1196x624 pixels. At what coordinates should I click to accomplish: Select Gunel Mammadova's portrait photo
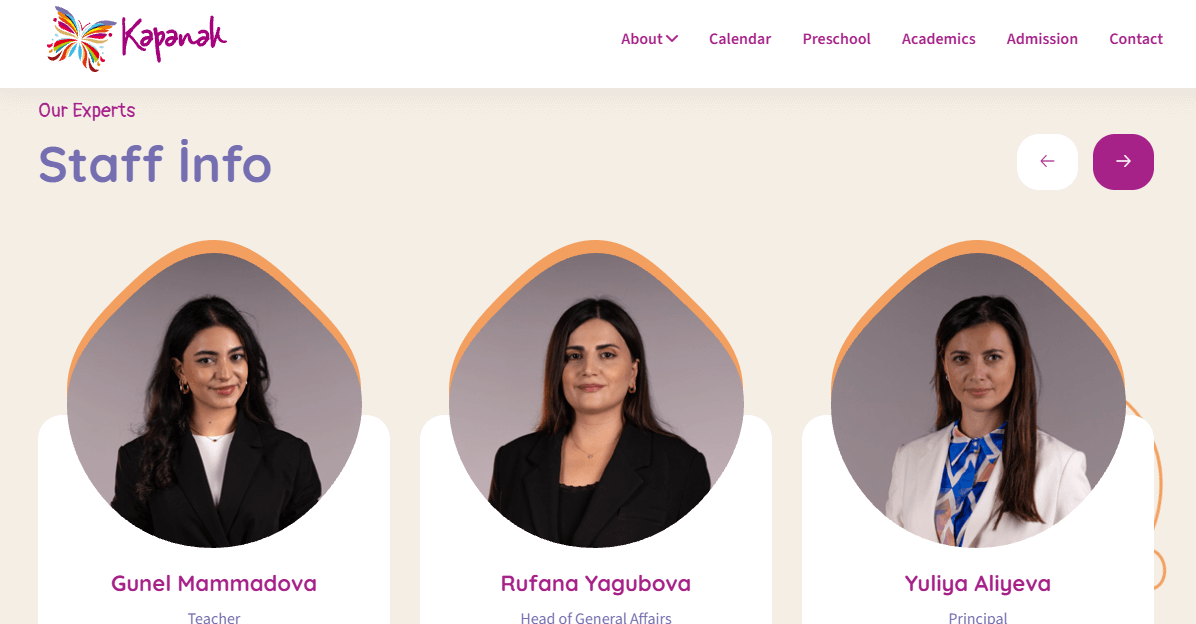click(214, 400)
